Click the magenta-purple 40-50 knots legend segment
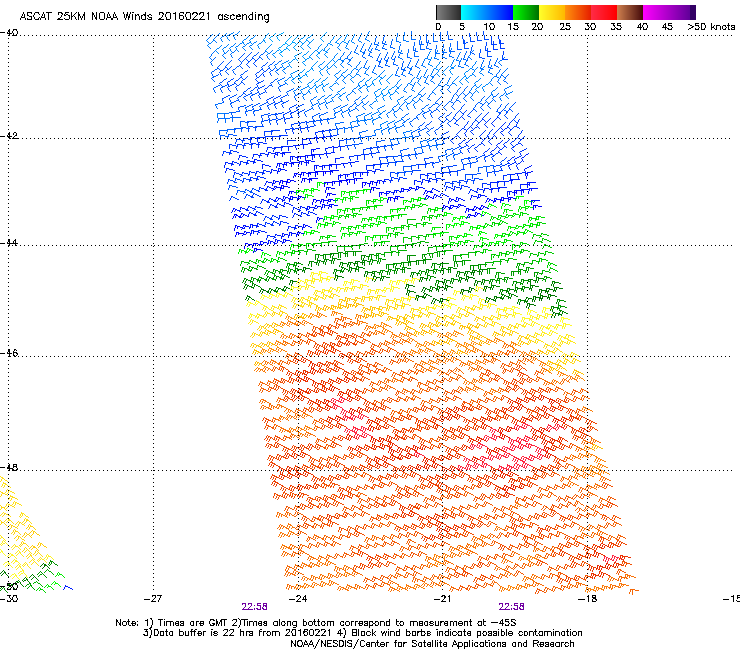Screen dimensions: 740x650 click(669, 12)
